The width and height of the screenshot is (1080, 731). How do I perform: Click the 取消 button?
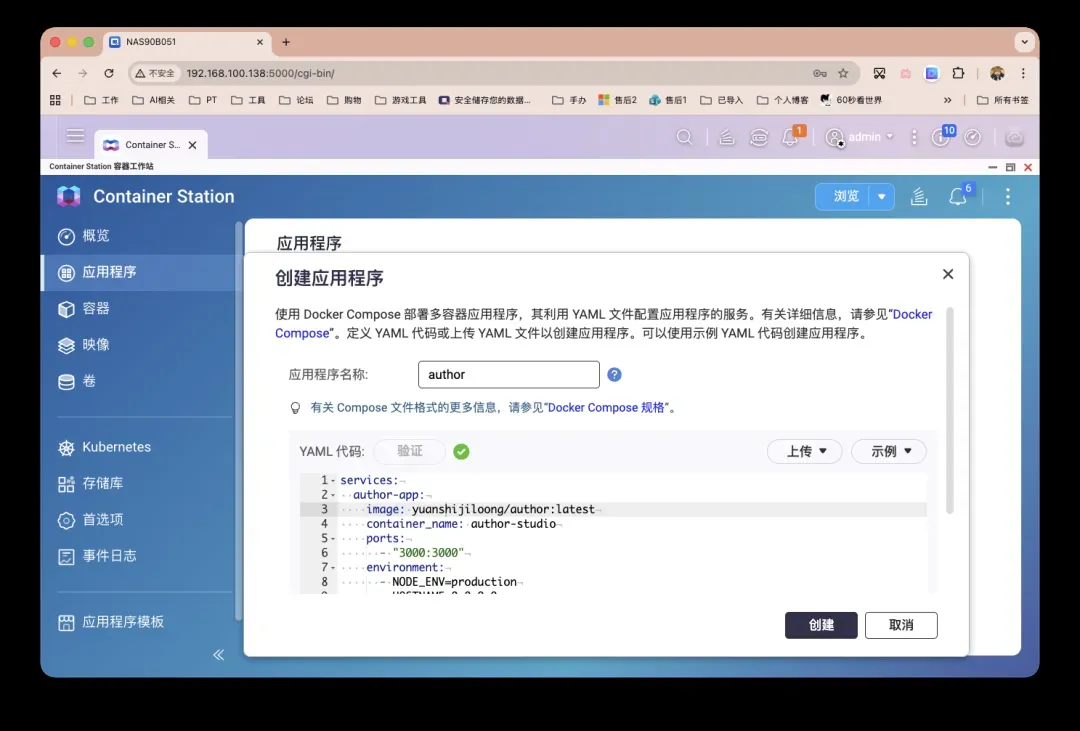point(901,625)
